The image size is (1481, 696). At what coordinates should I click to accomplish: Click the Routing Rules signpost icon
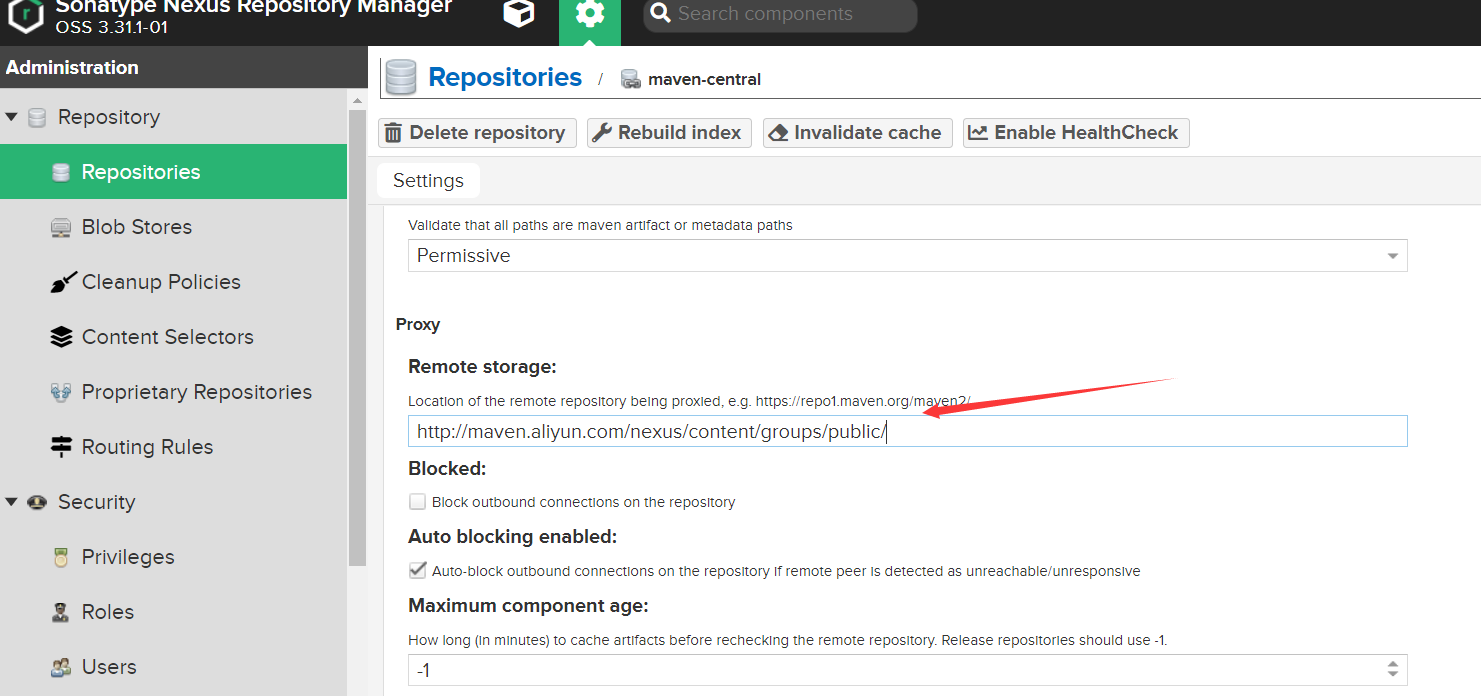click(61, 447)
